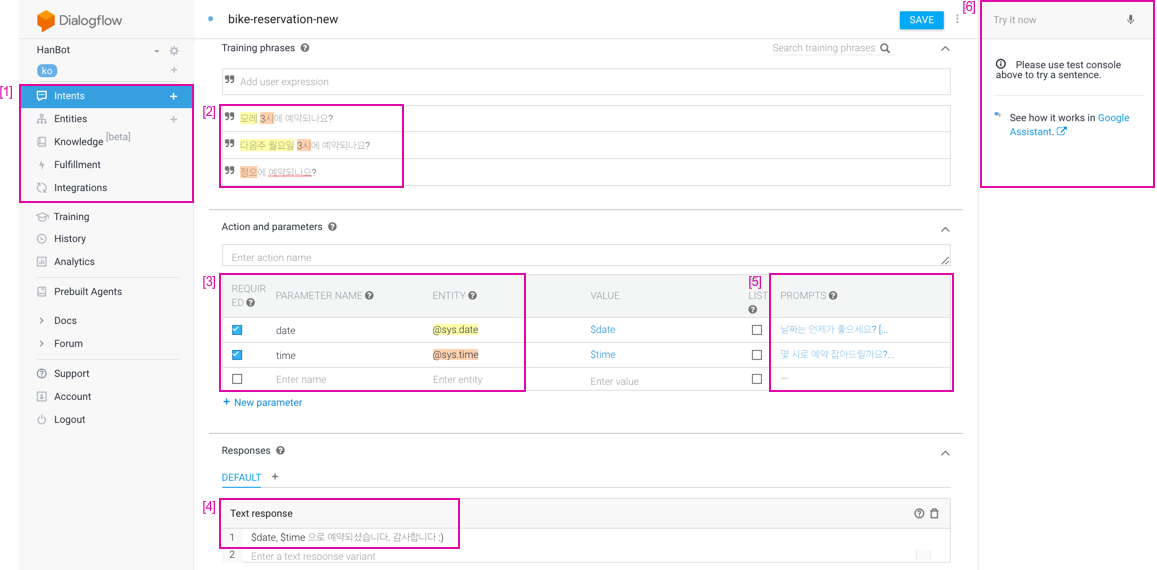
Task: Open help icon next to Responses heading
Action: click(x=280, y=450)
